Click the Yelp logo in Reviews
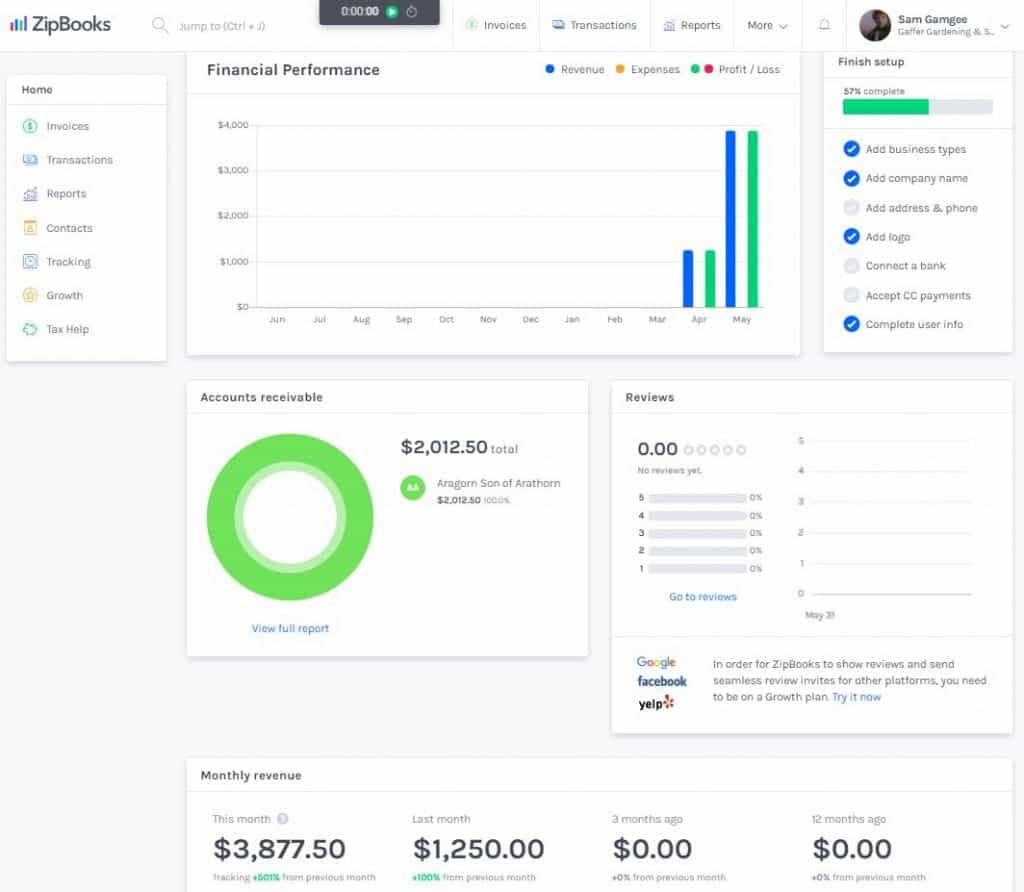The image size is (1024, 892). click(x=656, y=703)
